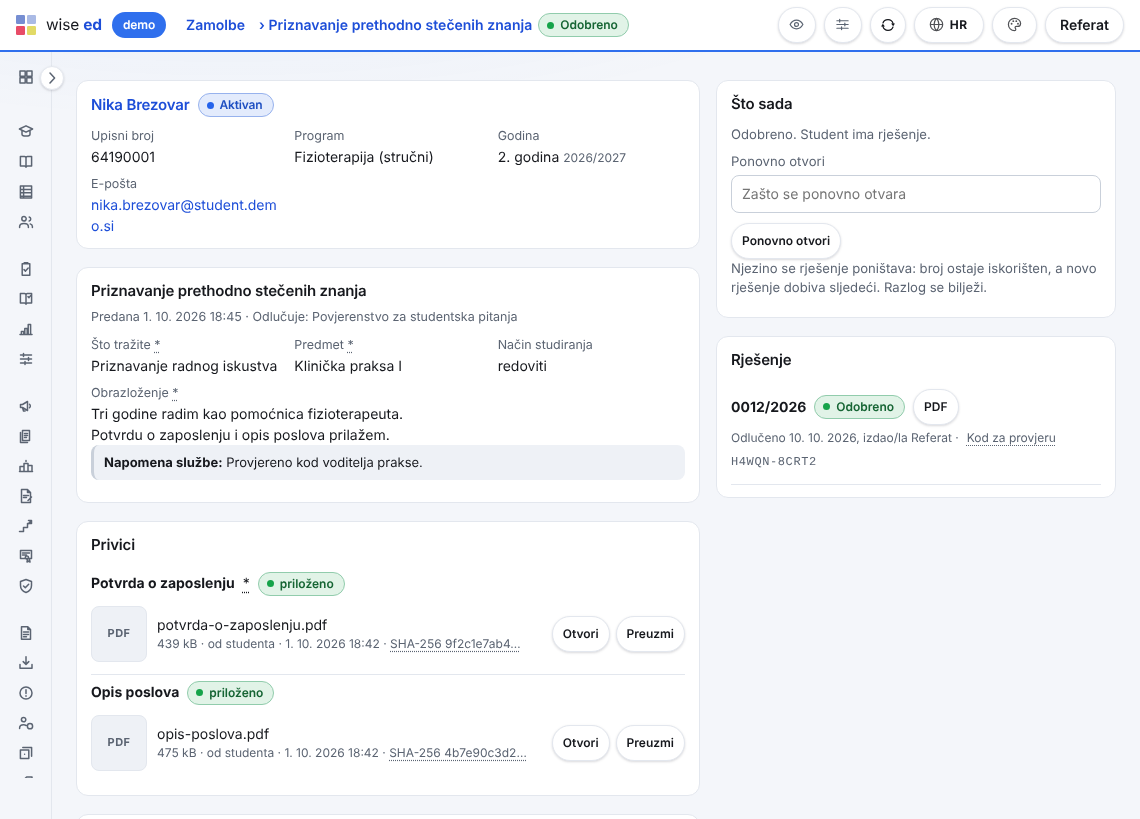Screen dimensions: 1140x819
Task: Click the megaphone announcements sidebar icon
Action: [26, 406]
